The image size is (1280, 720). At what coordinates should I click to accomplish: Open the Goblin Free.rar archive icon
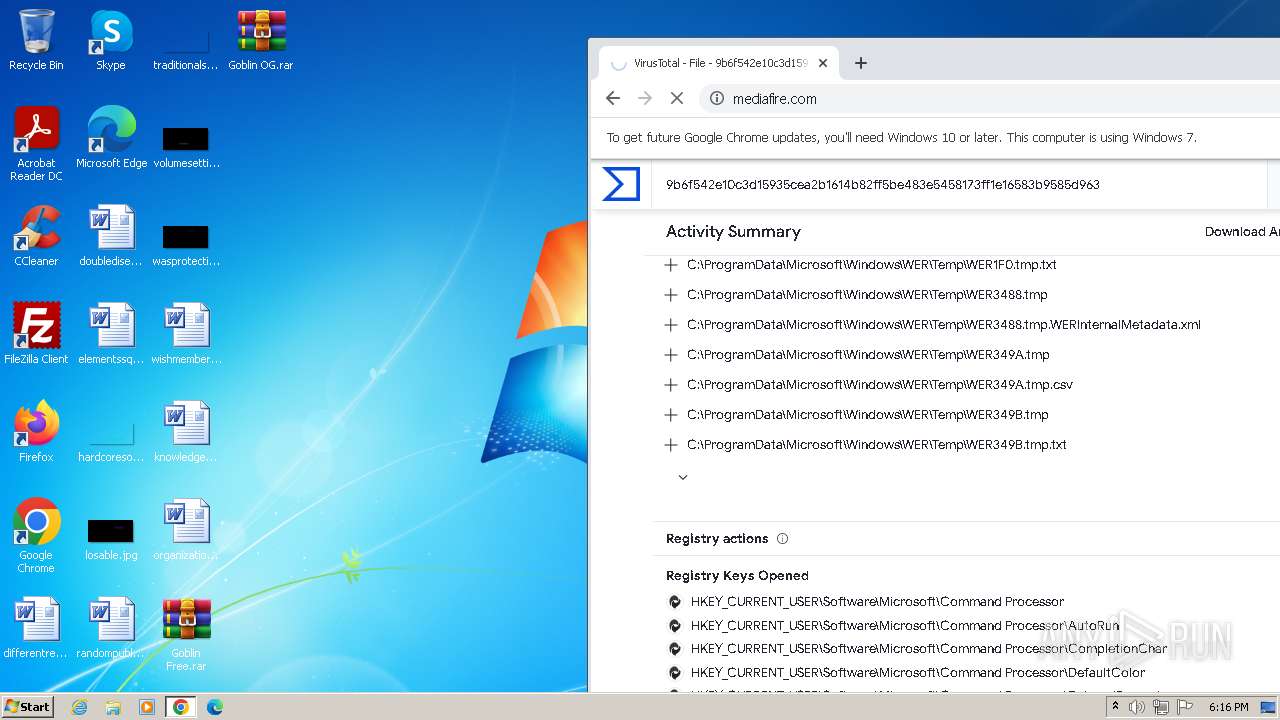click(x=186, y=633)
